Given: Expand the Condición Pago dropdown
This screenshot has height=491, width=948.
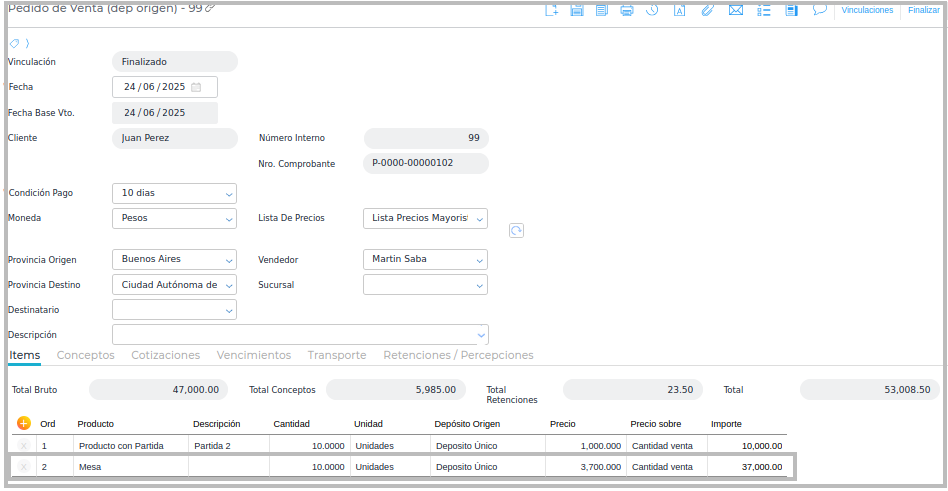Looking at the screenshot, I should point(229,194).
